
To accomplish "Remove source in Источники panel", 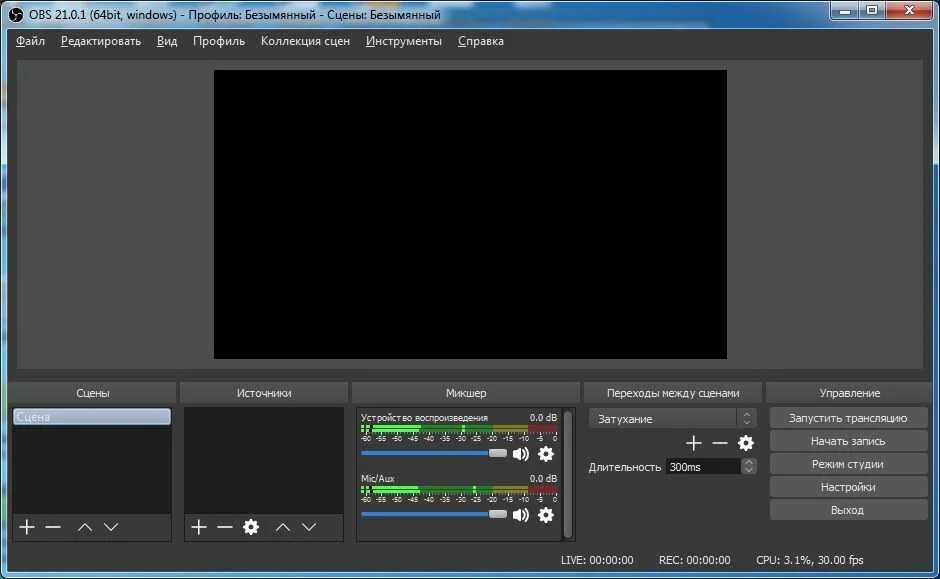I will pyautogui.click(x=225, y=527).
